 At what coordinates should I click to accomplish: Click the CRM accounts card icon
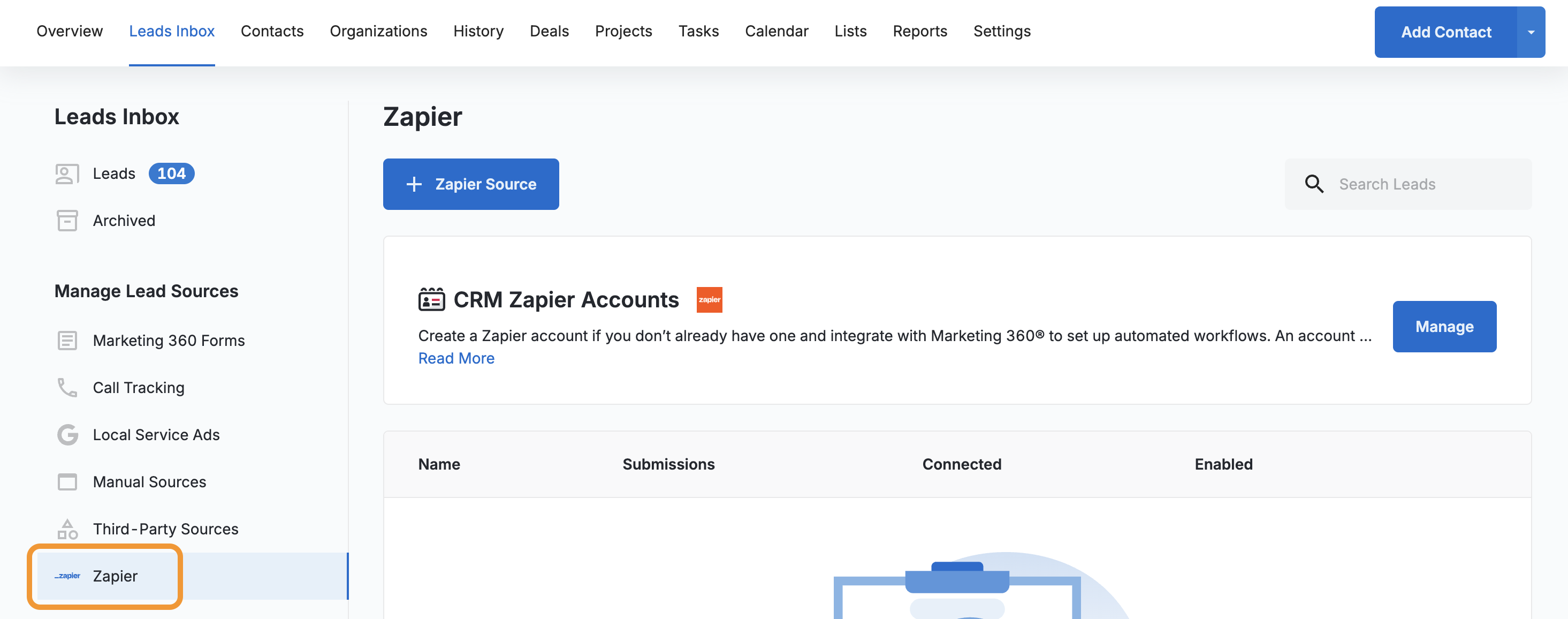431,300
